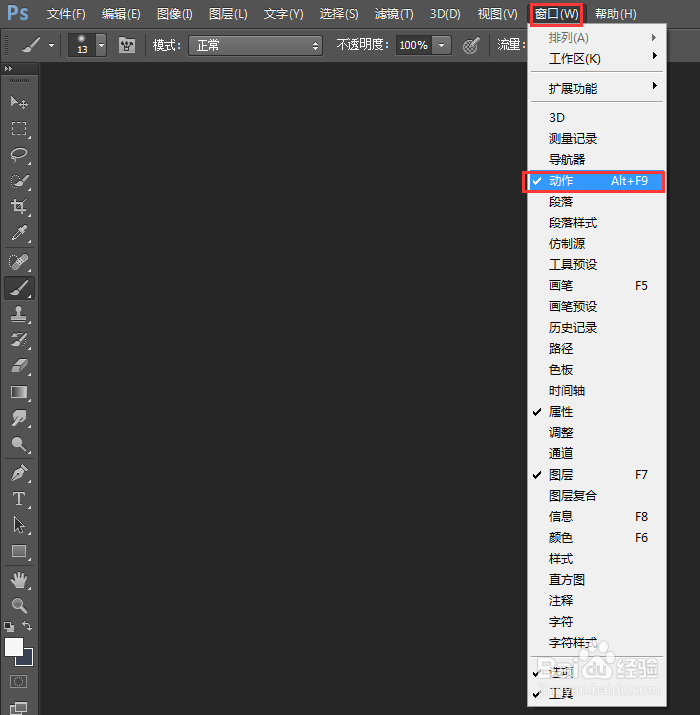Select the Zoom tool
Screen dimensions: 700x715
pyautogui.click(x=19, y=606)
